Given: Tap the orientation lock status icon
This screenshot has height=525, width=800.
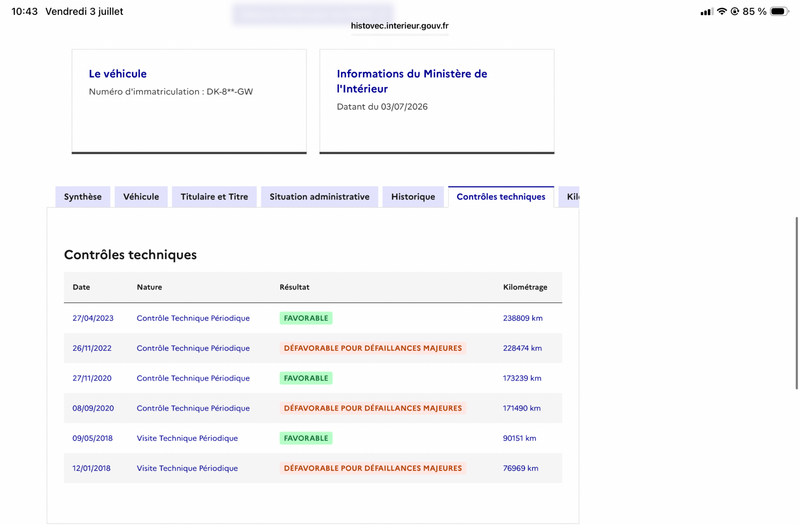Looking at the screenshot, I should pyautogui.click(x=735, y=11).
